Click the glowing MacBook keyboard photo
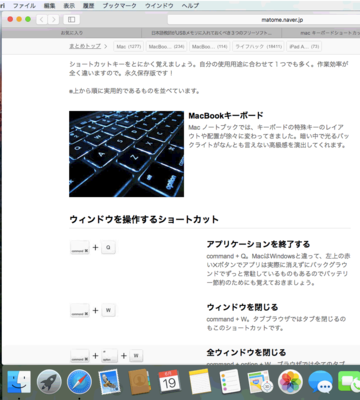This screenshot has height=400, width=360. 126,154
